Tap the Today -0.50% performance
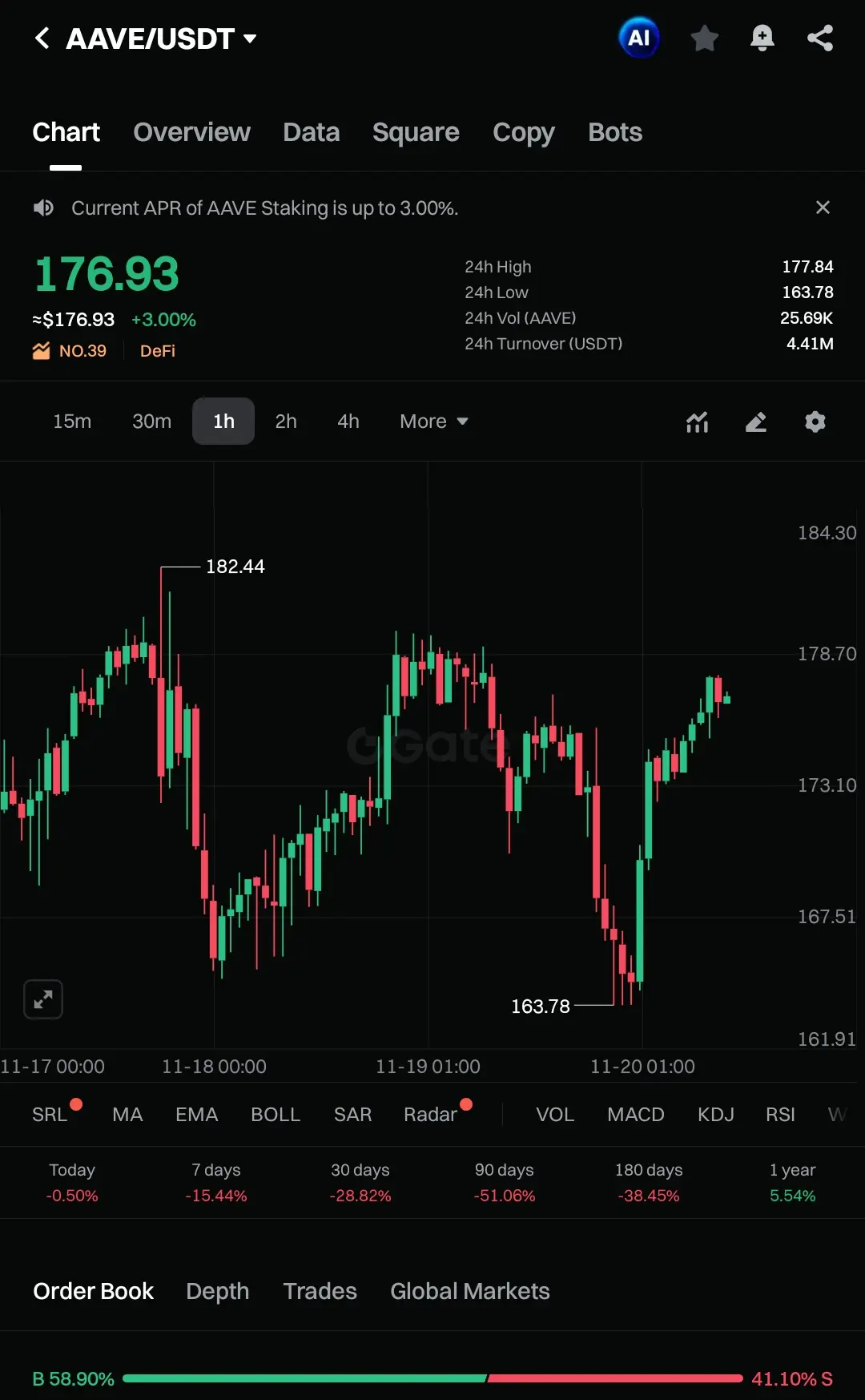Image resolution: width=865 pixels, height=1400 pixels. point(72,1183)
